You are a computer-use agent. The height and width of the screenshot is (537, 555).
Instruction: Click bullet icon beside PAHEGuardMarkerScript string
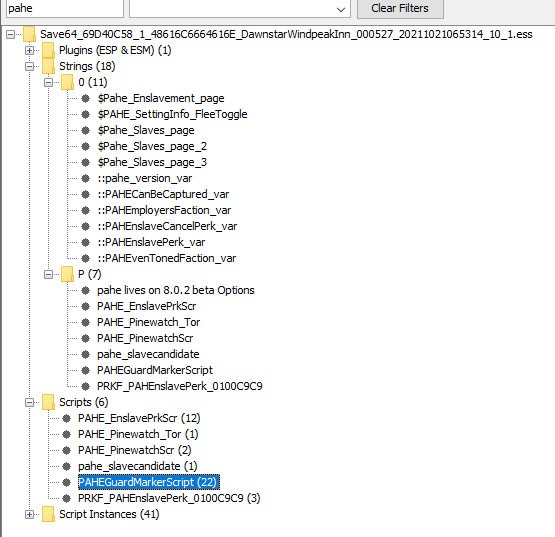(85, 370)
